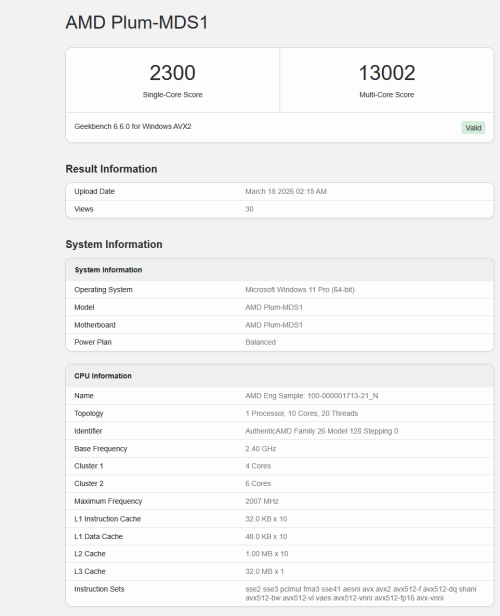Click the Maximum Frequency 2007 MHz value
Image resolution: width=500 pixels, height=616 pixels.
point(262,501)
